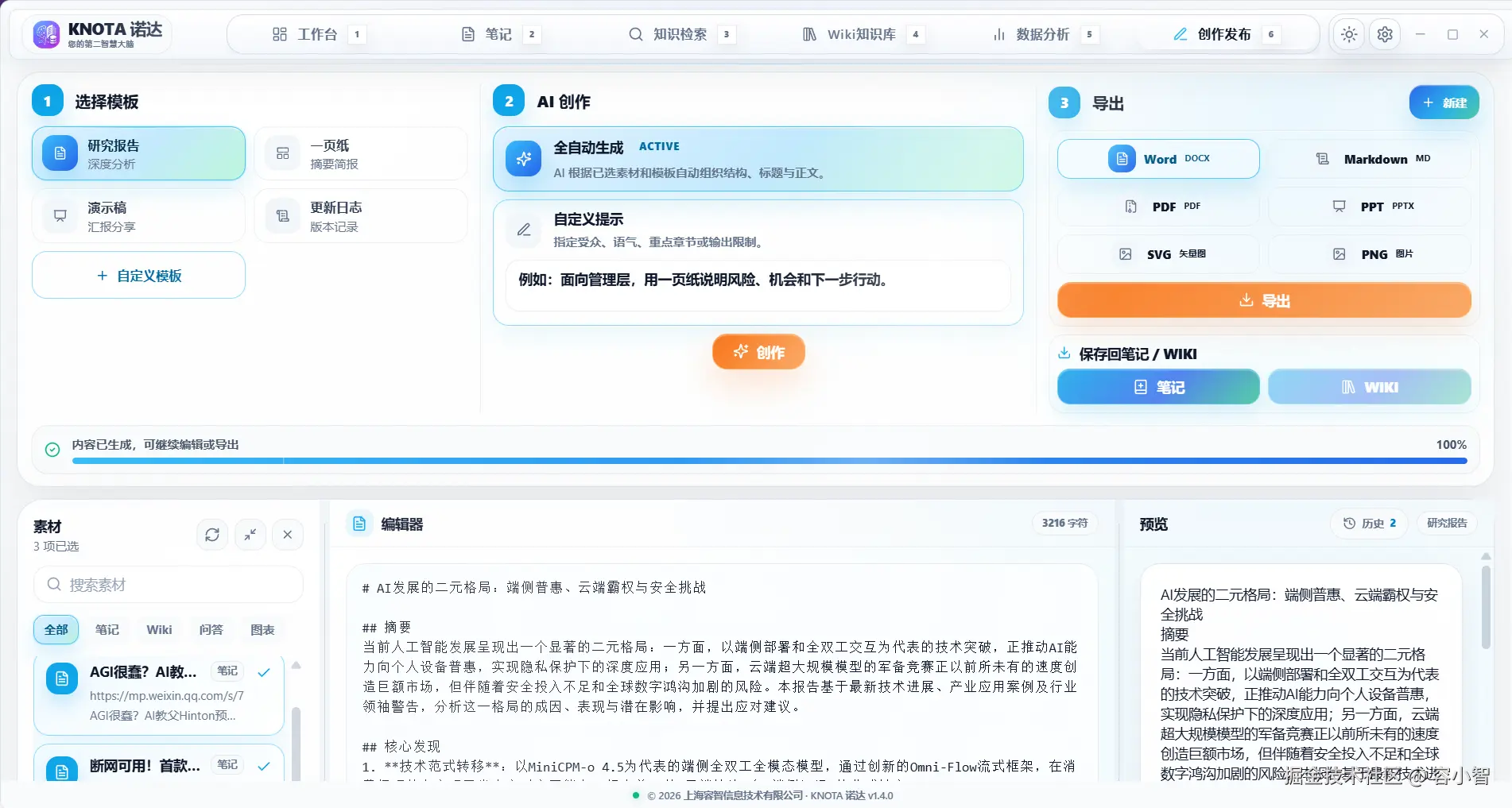Open the 历史 history dropdown
1512x808 pixels.
(x=1368, y=523)
